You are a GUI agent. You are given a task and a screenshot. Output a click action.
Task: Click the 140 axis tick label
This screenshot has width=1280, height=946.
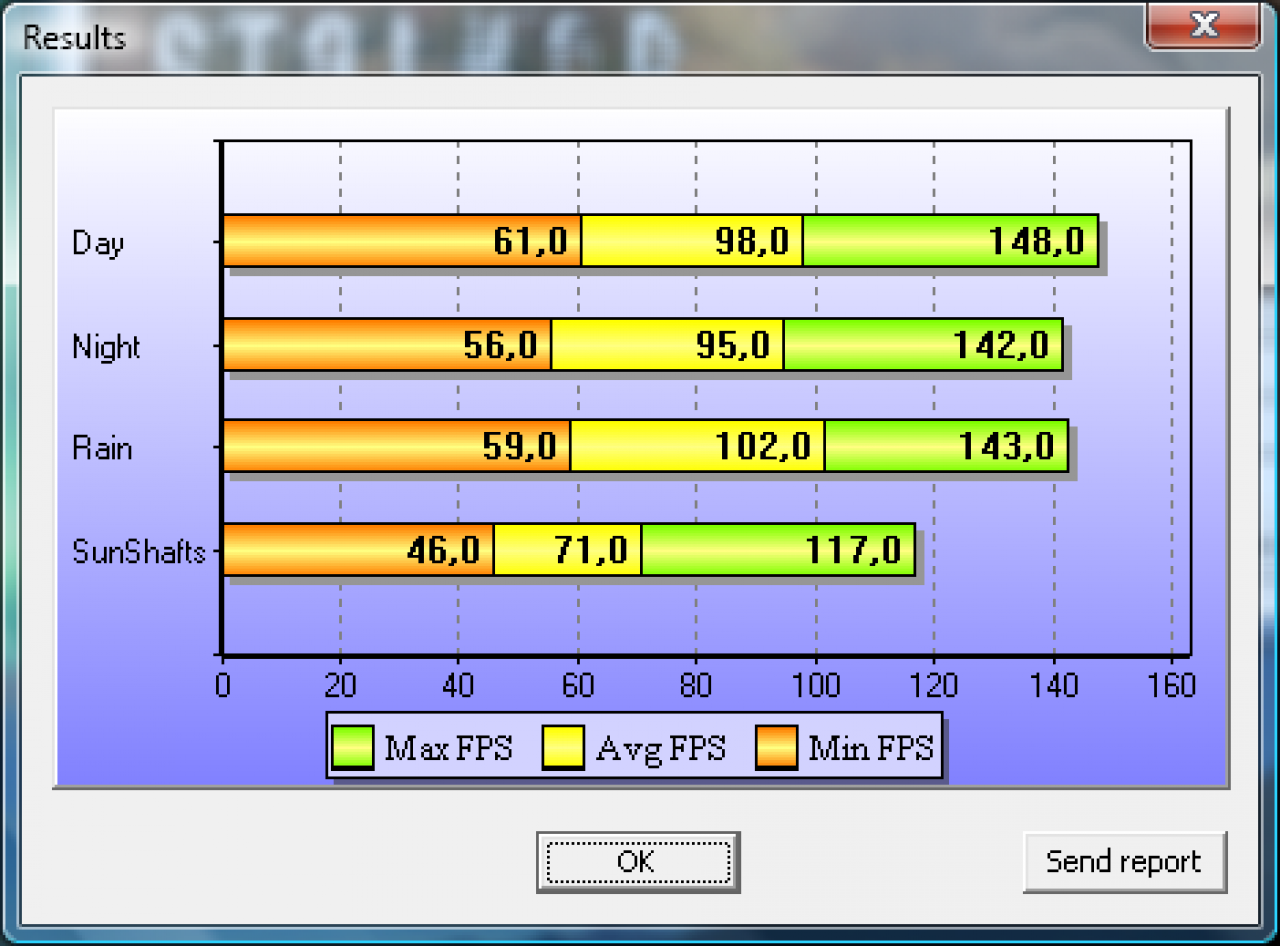(1053, 685)
